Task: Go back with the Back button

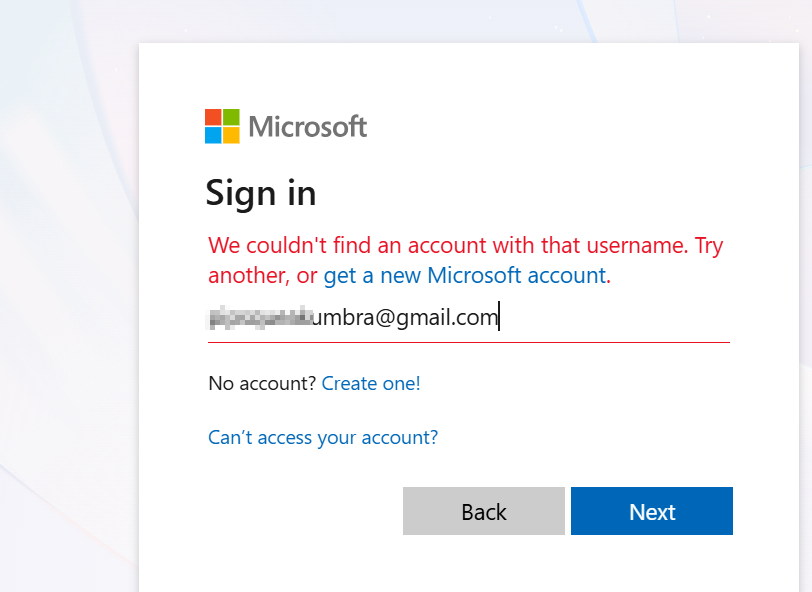Action: [484, 511]
